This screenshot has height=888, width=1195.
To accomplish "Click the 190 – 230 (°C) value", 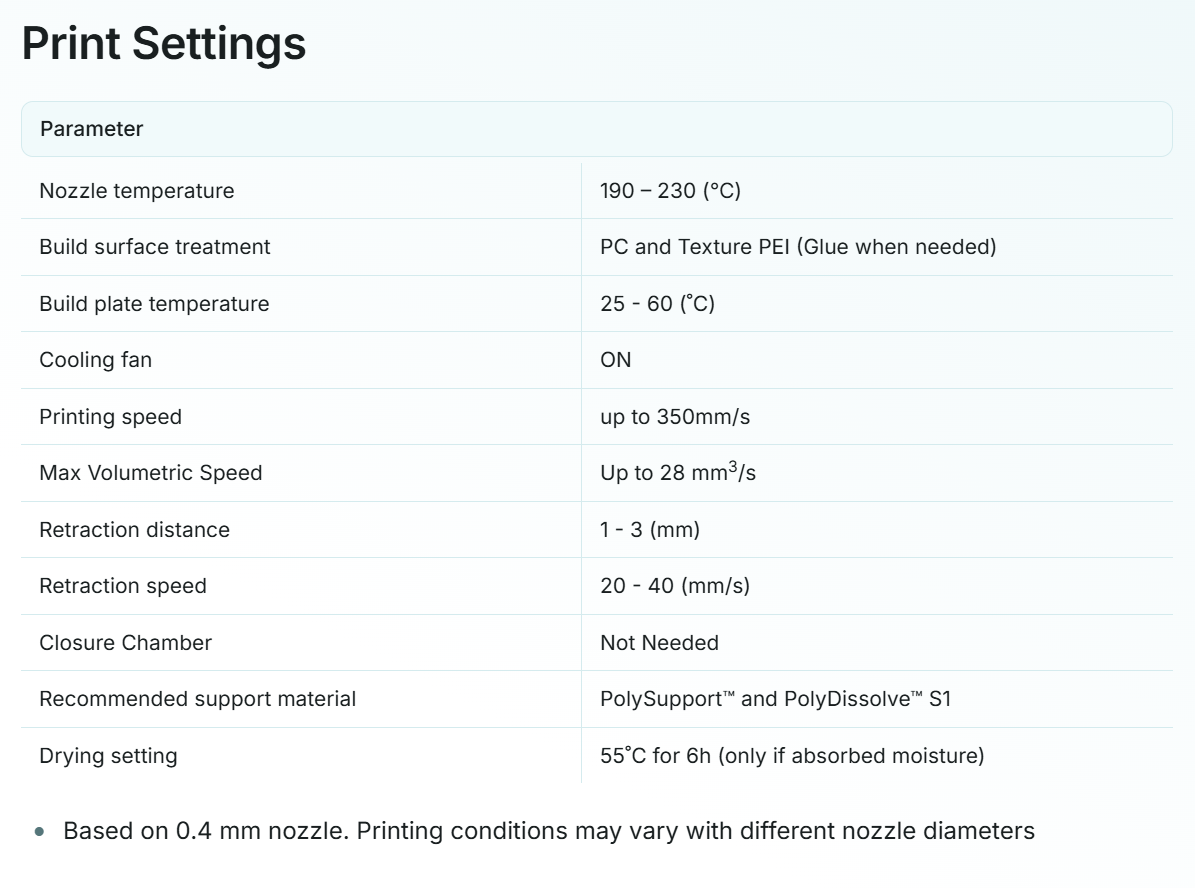I will click(x=670, y=191).
